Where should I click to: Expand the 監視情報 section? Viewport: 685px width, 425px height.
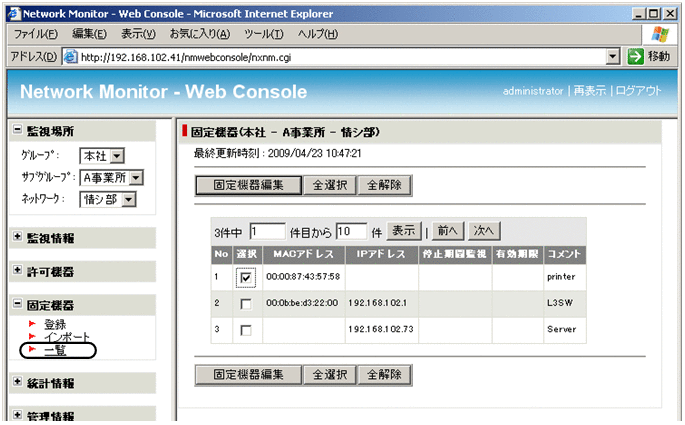[17, 236]
